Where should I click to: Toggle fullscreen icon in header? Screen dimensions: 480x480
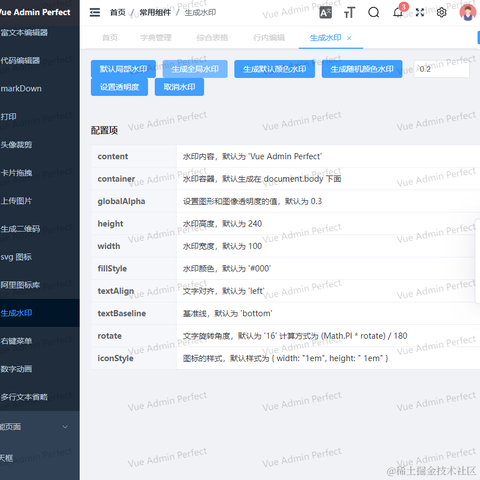420,13
